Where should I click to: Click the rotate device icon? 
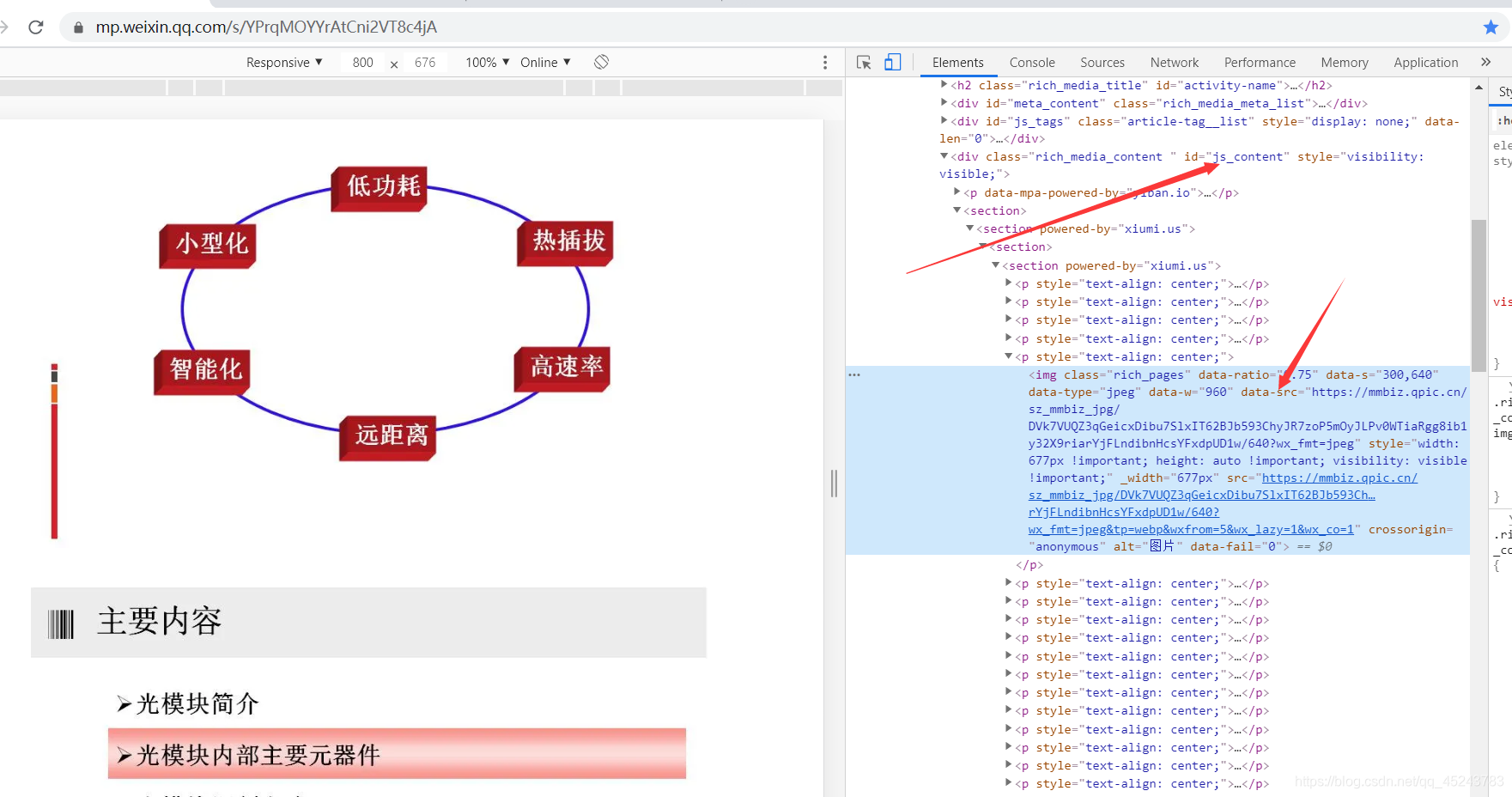tap(601, 62)
